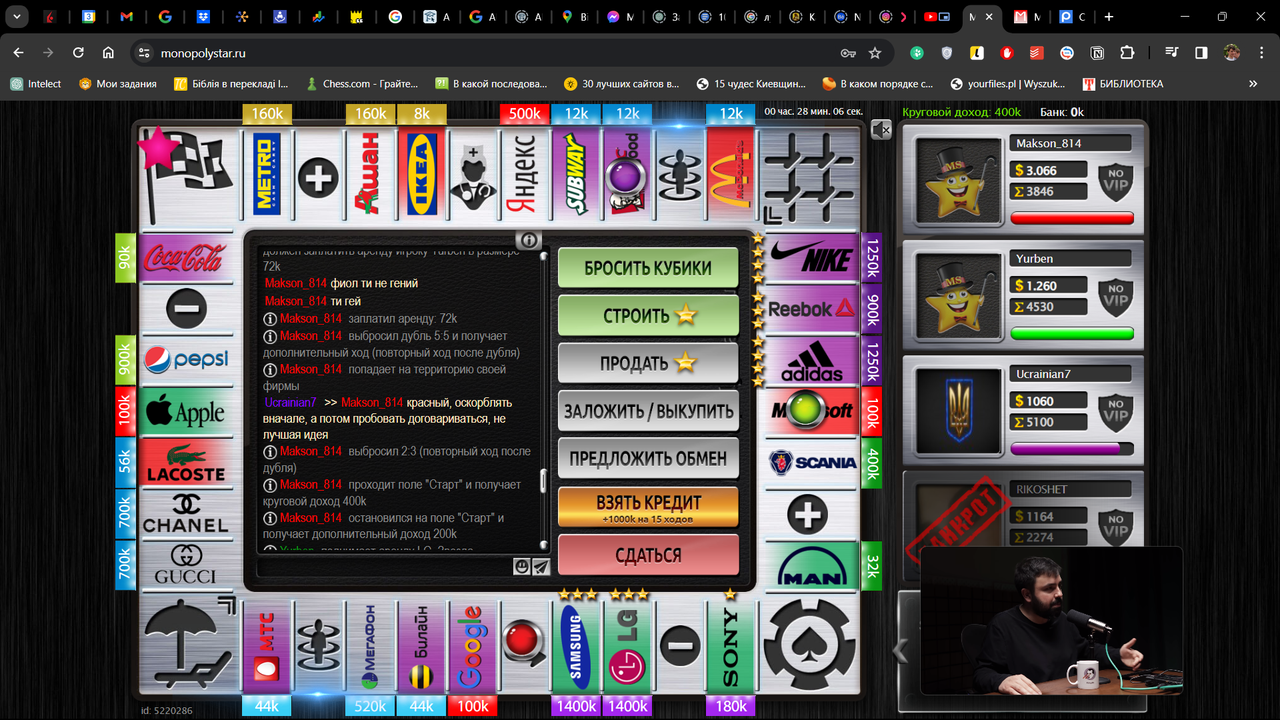Click the casino chip corner tile
Screen dimensions: 1280x720
click(810, 645)
